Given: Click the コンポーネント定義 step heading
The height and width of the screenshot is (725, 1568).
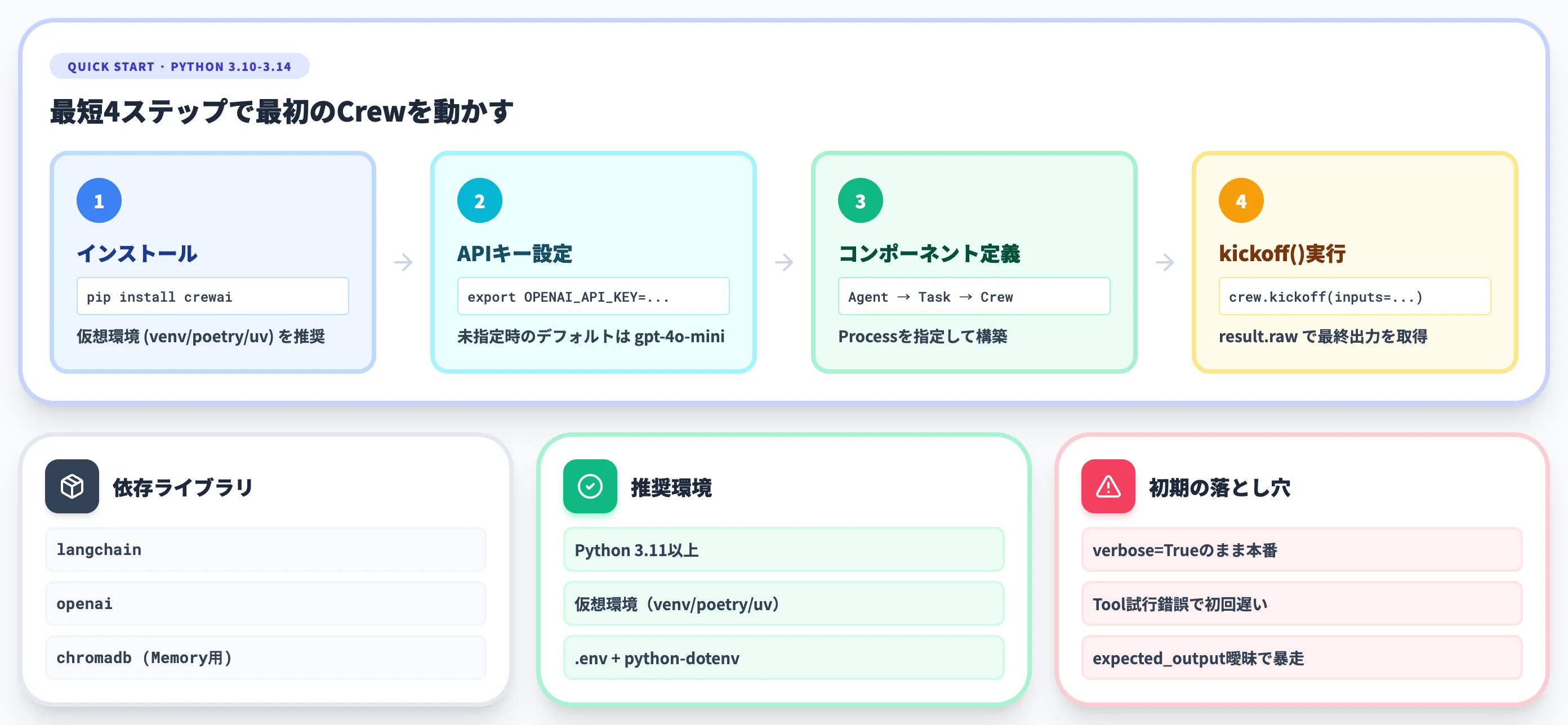Looking at the screenshot, I should tap(929, 254).
